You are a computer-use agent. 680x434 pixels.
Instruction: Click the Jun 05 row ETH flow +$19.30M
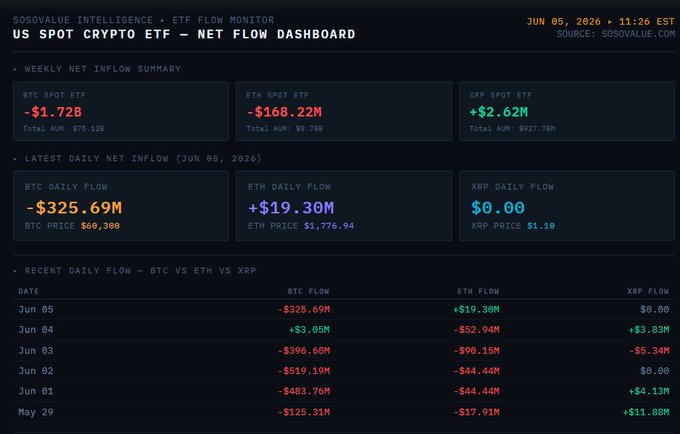[476, 310]
